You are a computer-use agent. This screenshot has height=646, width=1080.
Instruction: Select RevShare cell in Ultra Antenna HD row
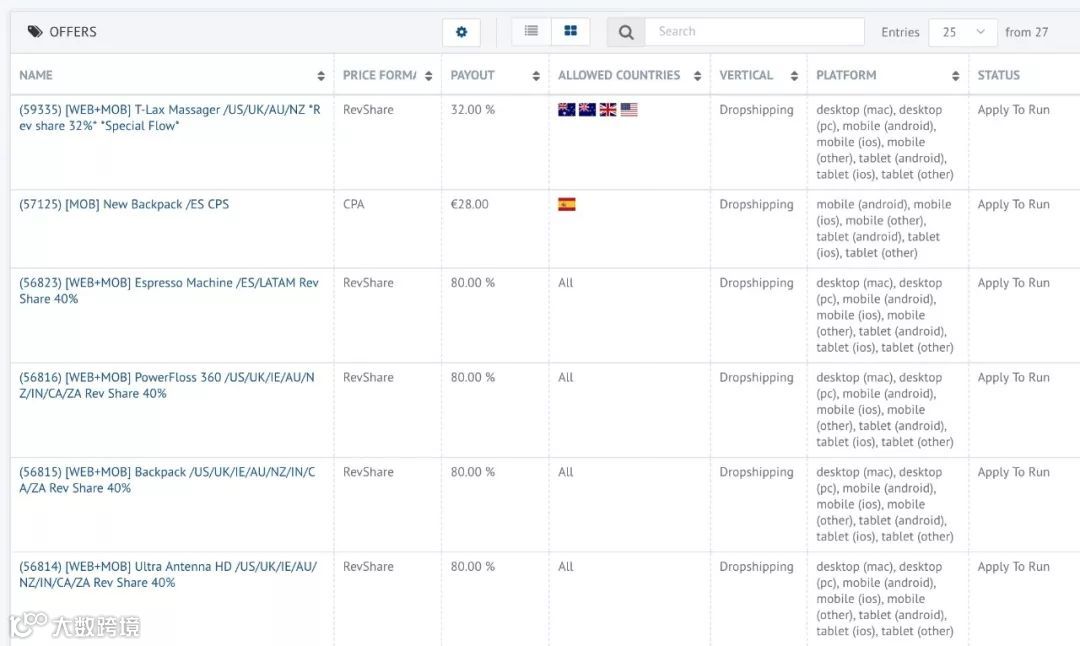[368, 567]
